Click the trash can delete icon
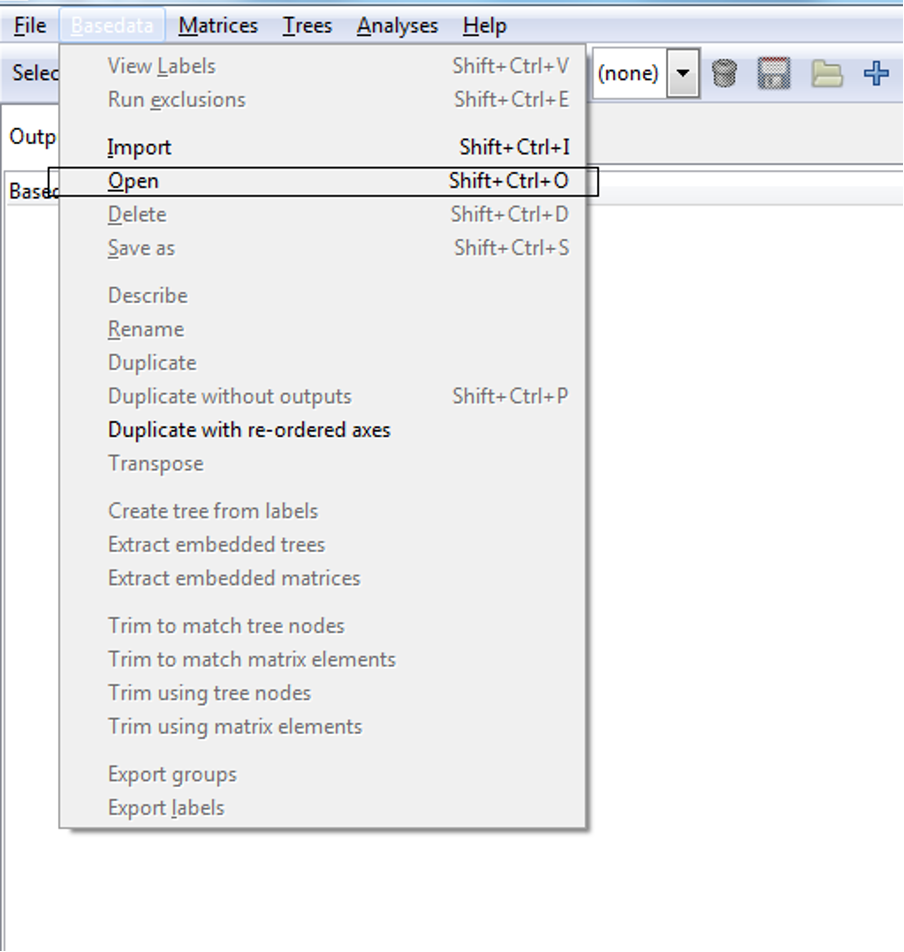The height and width of the screenshot is (952, 904). coord(725,74)
